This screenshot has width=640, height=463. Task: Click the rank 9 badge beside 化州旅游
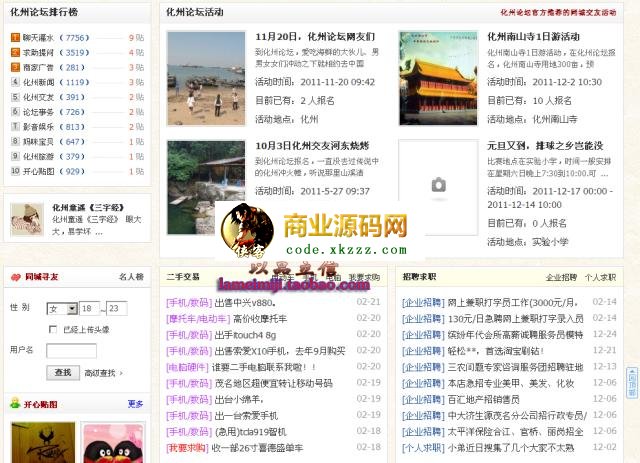(15, 156)
